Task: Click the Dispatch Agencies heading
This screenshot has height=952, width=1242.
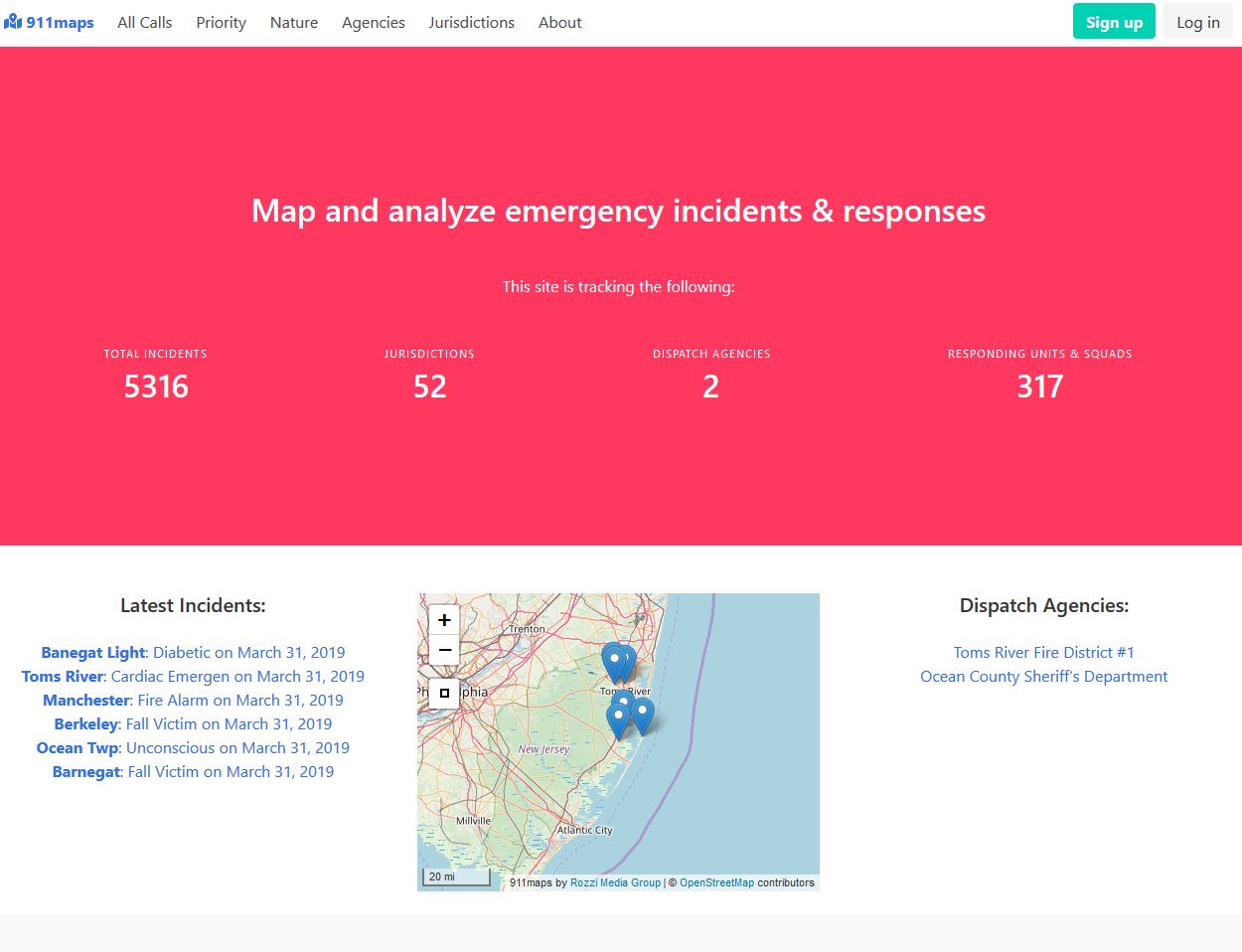Action: point(1044,605)
